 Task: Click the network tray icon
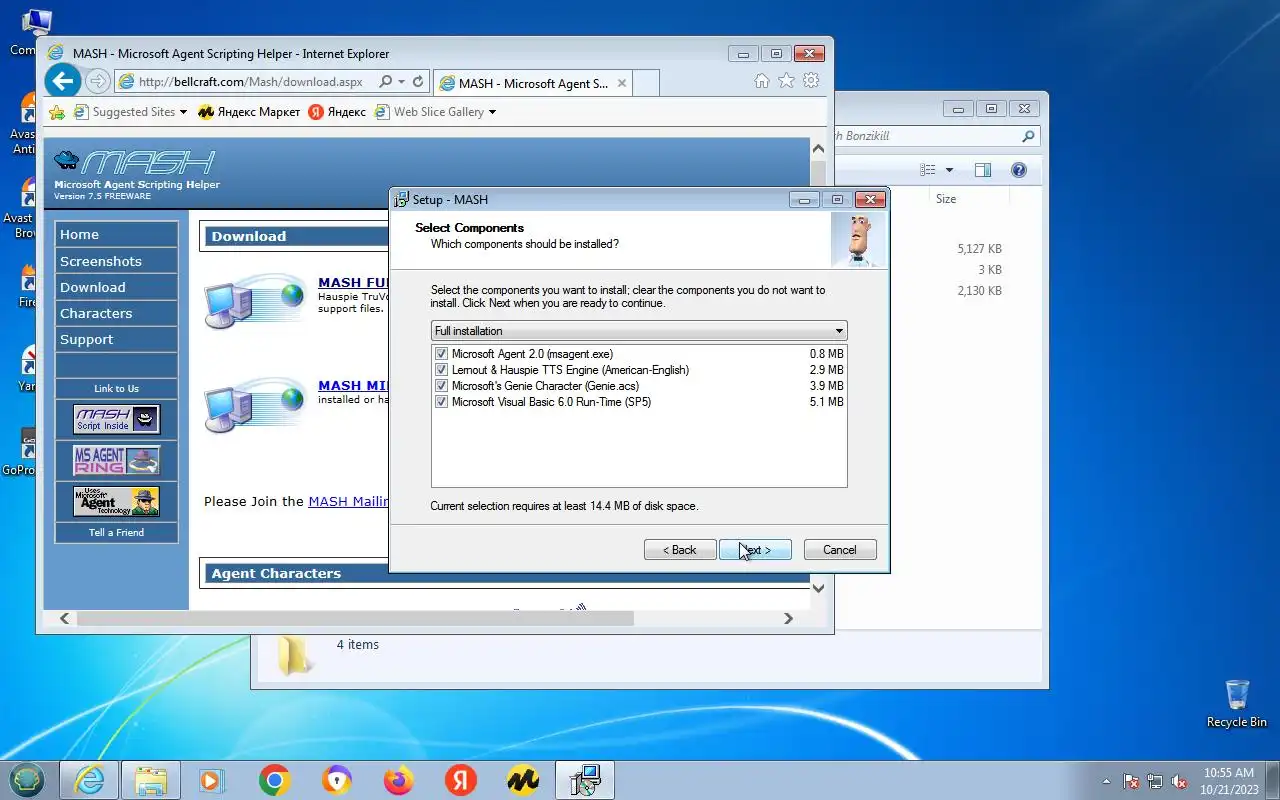coord(1156,781)
